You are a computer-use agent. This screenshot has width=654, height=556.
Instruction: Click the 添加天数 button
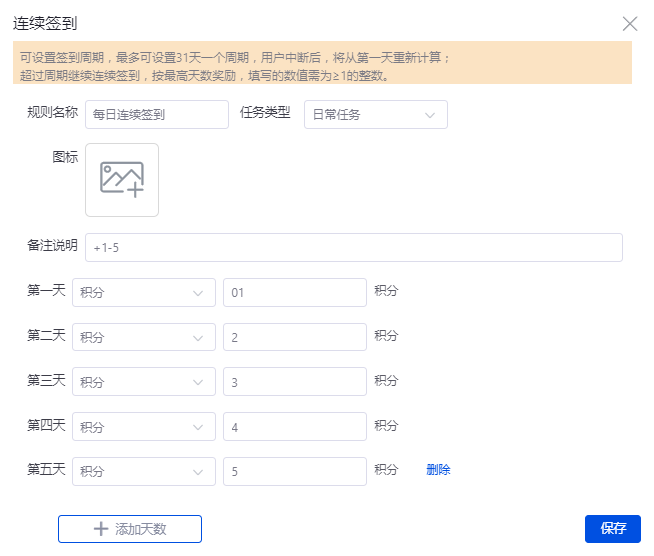[x=130, y=529]
